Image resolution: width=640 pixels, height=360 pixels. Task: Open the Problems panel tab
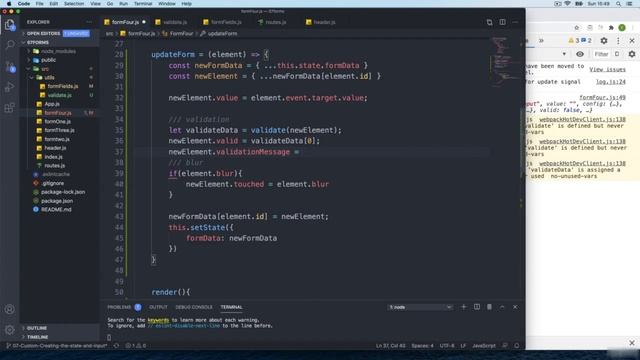click(x=119, y=307)
